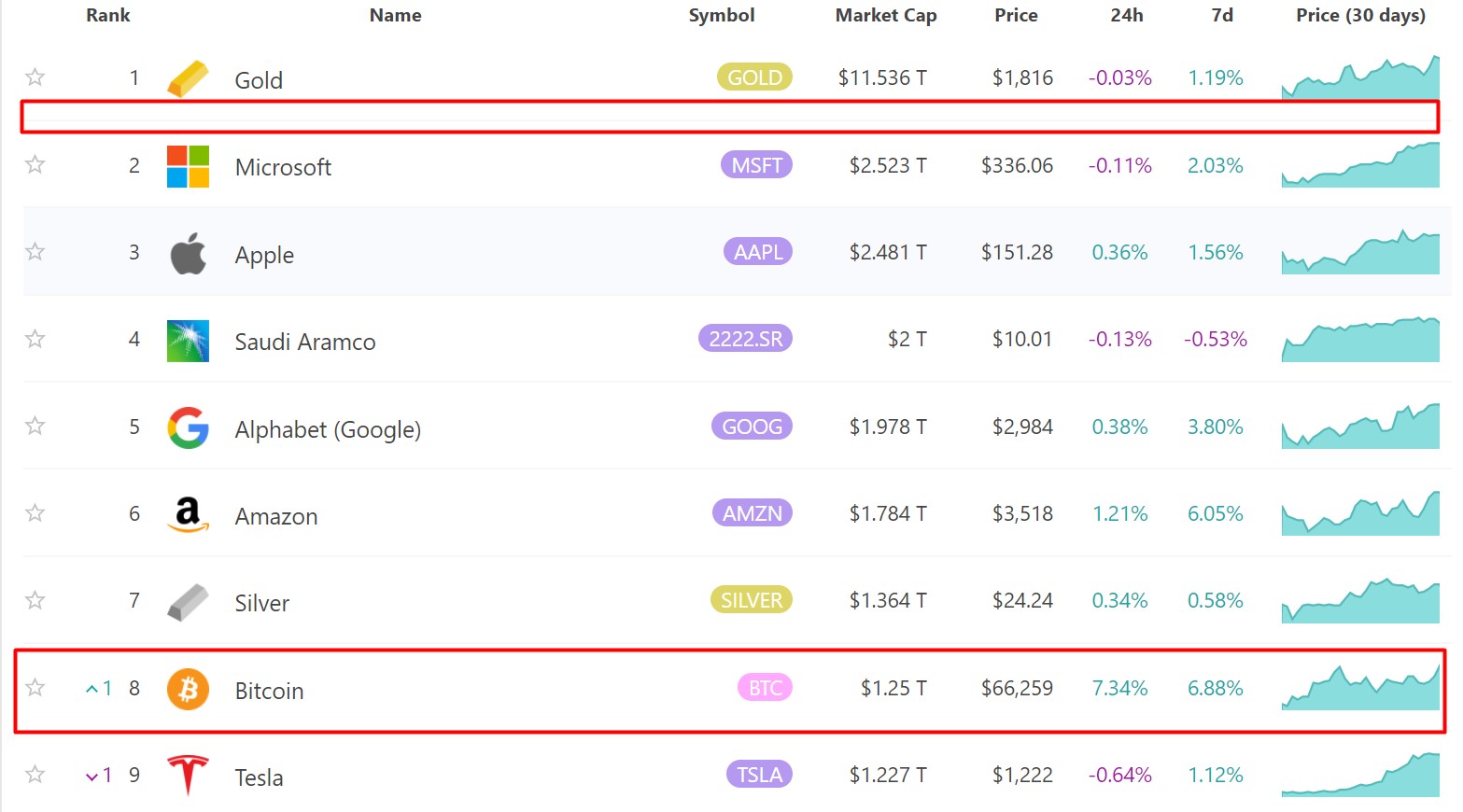This screenshot has width=1463, height=812.
Task: Click the Gold bar icon
Action: [x=188, y=78]
